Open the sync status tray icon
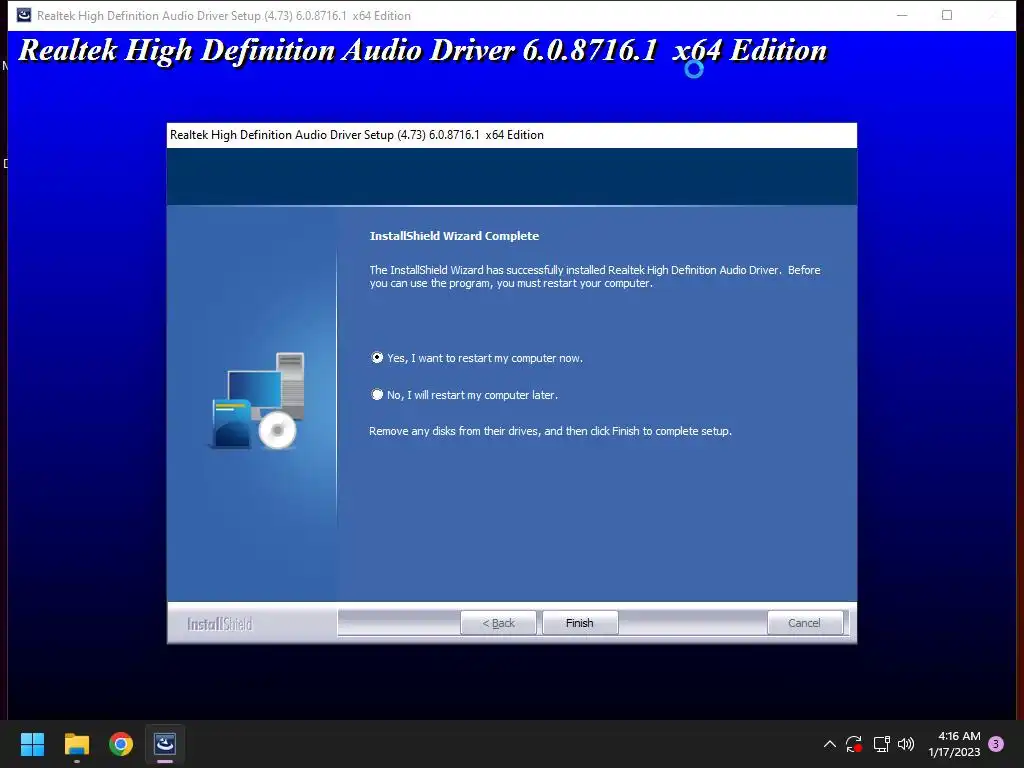 pyautogui.click(x=854, y=744)
